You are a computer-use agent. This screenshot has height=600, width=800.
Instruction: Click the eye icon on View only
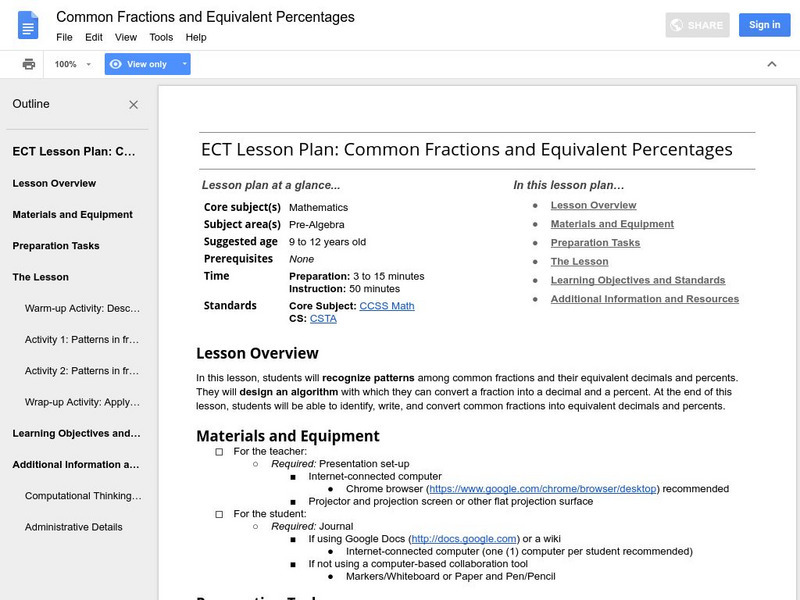click(x=116, y=64)
